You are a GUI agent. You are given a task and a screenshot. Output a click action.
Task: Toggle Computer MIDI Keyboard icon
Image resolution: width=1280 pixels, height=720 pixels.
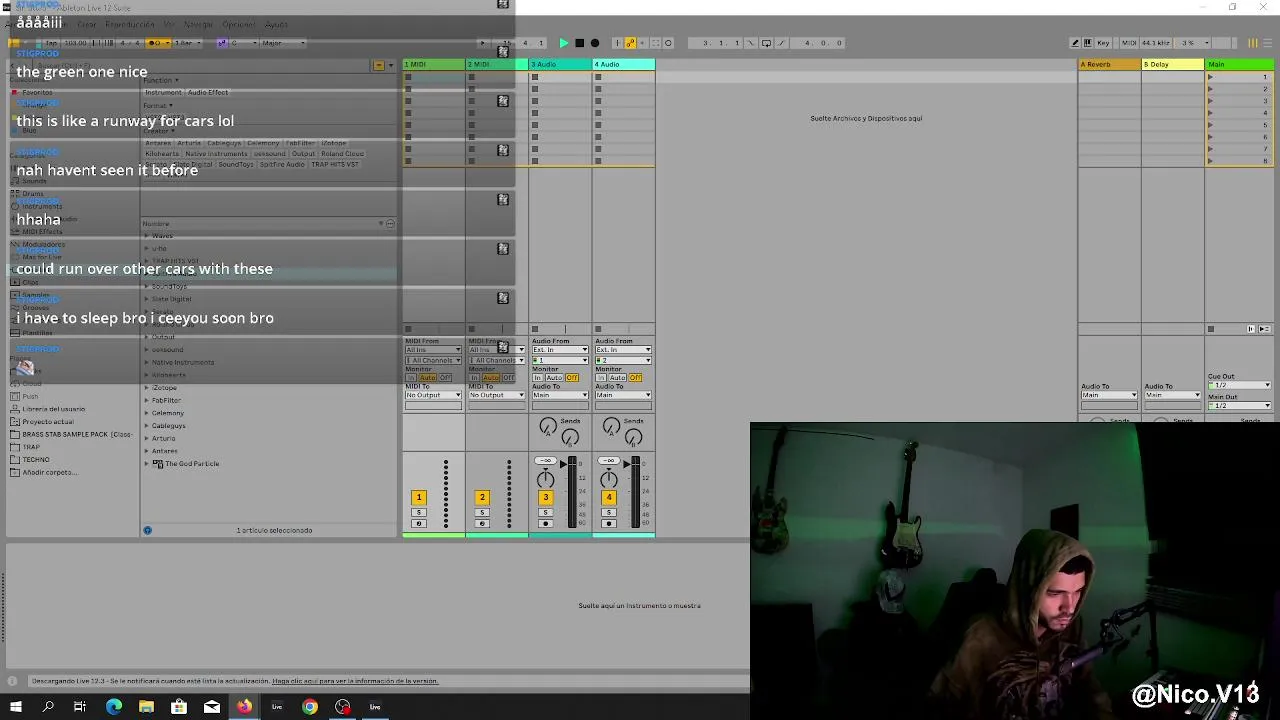[x=1089, y=43]
